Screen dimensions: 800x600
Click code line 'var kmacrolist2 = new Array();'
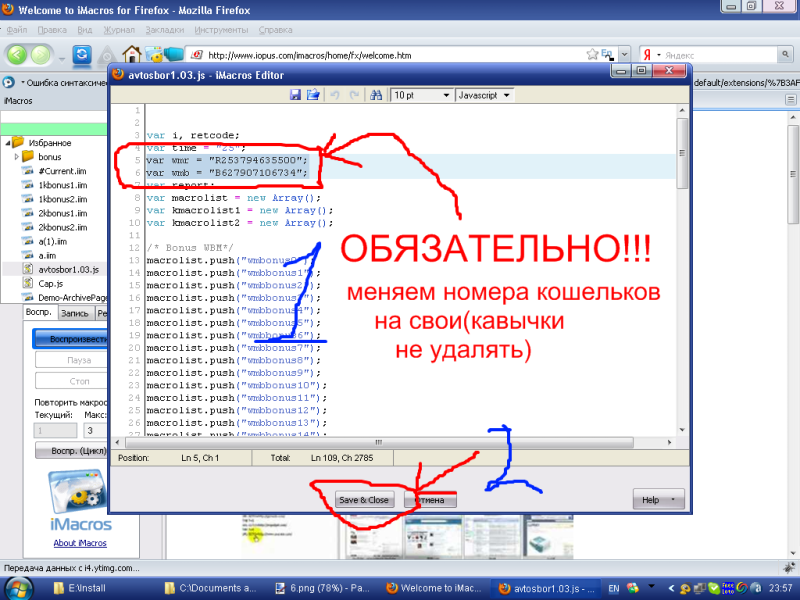click(x=240, y=223)
